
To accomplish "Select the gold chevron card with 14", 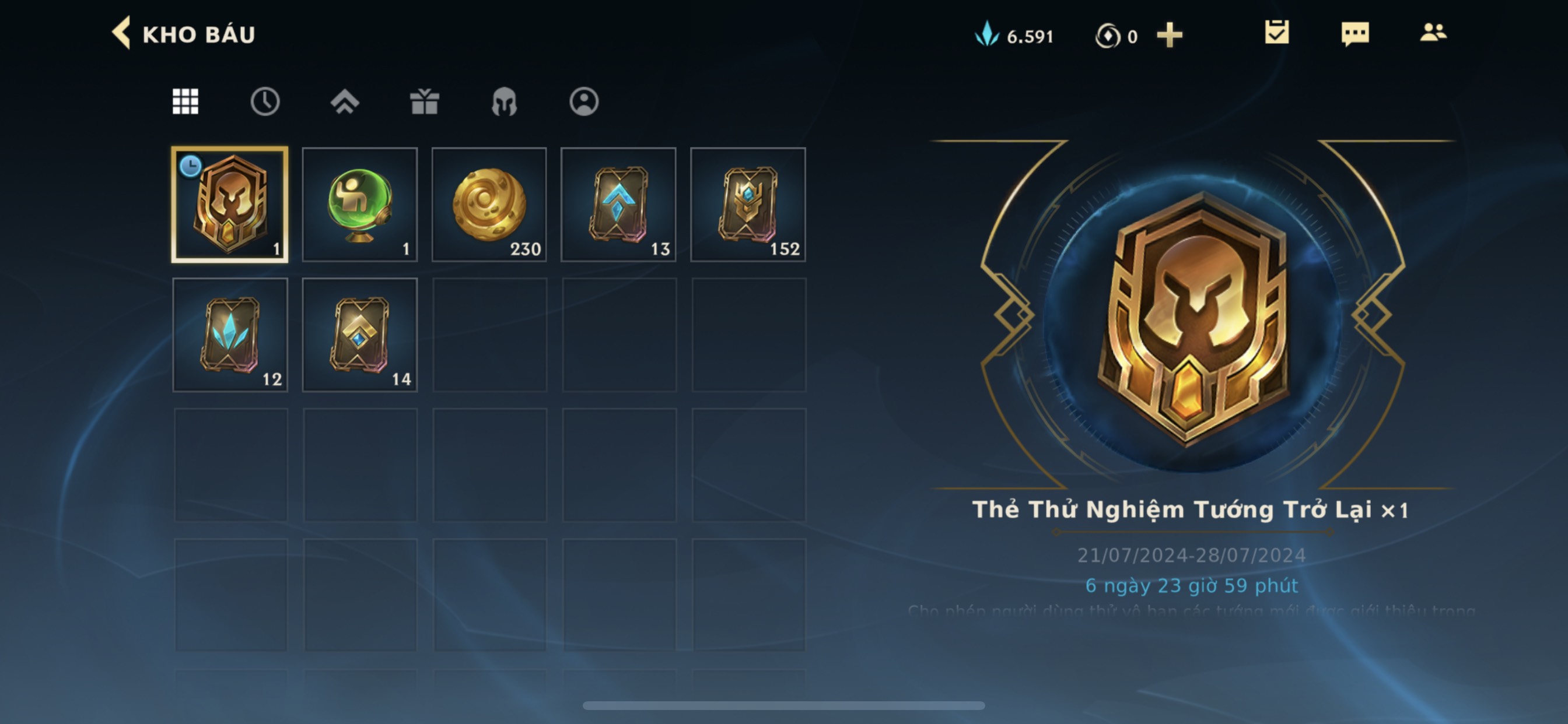I will tap(360, 335).
